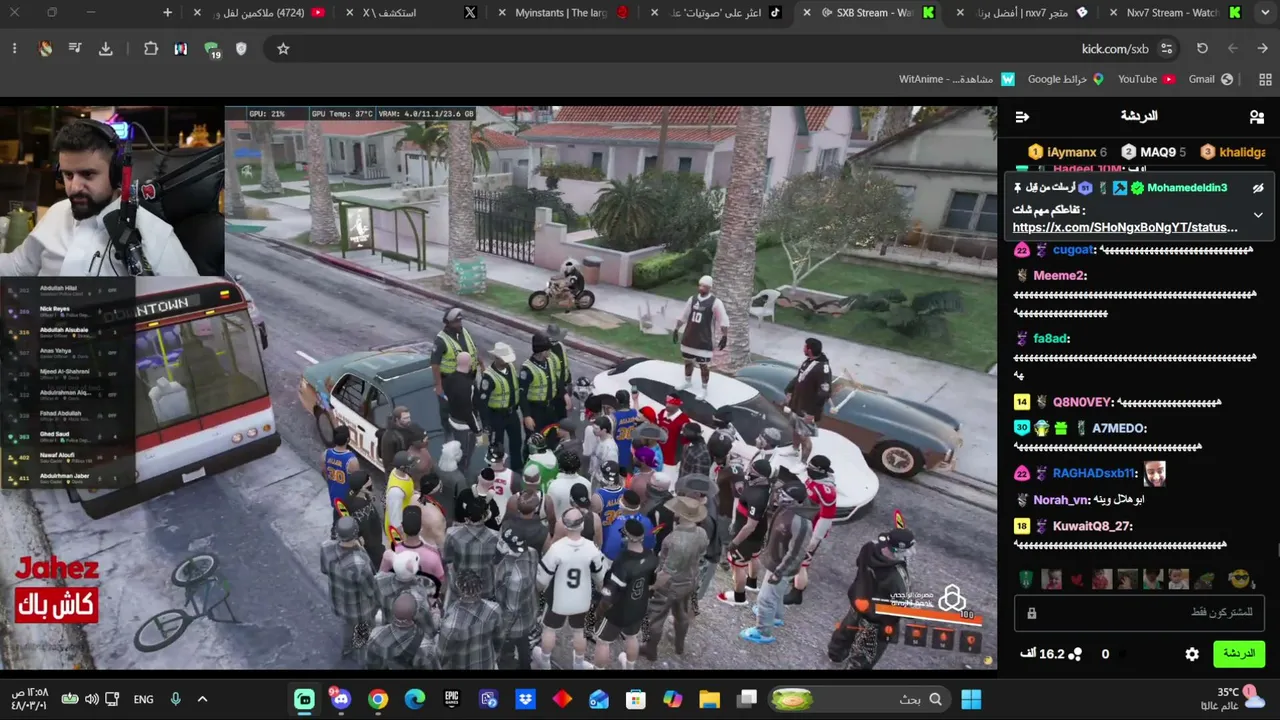Viewport: 1280px width, 720px height.
Task: Click username A7MEDO in chat
Action: pos(1119,428)
